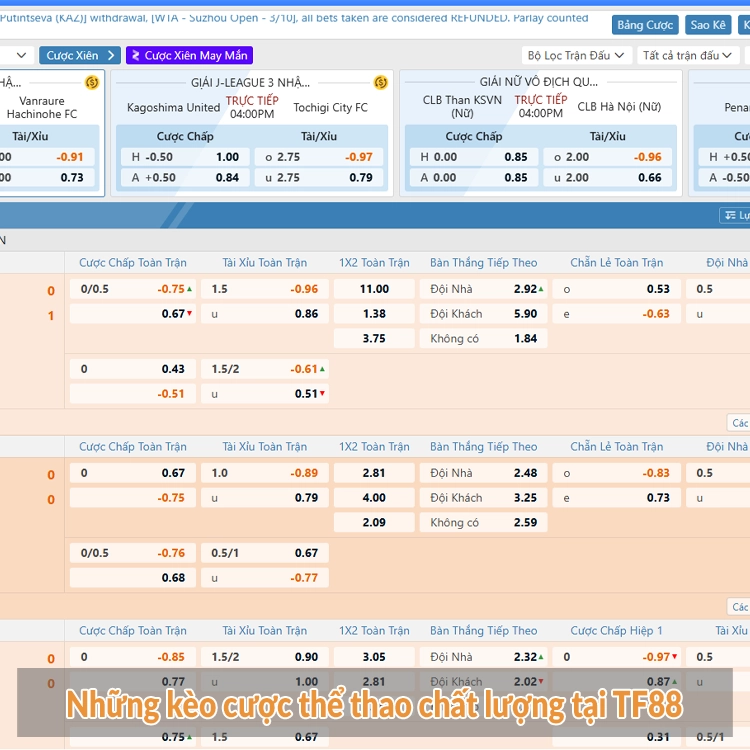Open the GIẢI J-LEAGUE 3 league title
This screenshot has height=750, width=750.
(250, 82)
